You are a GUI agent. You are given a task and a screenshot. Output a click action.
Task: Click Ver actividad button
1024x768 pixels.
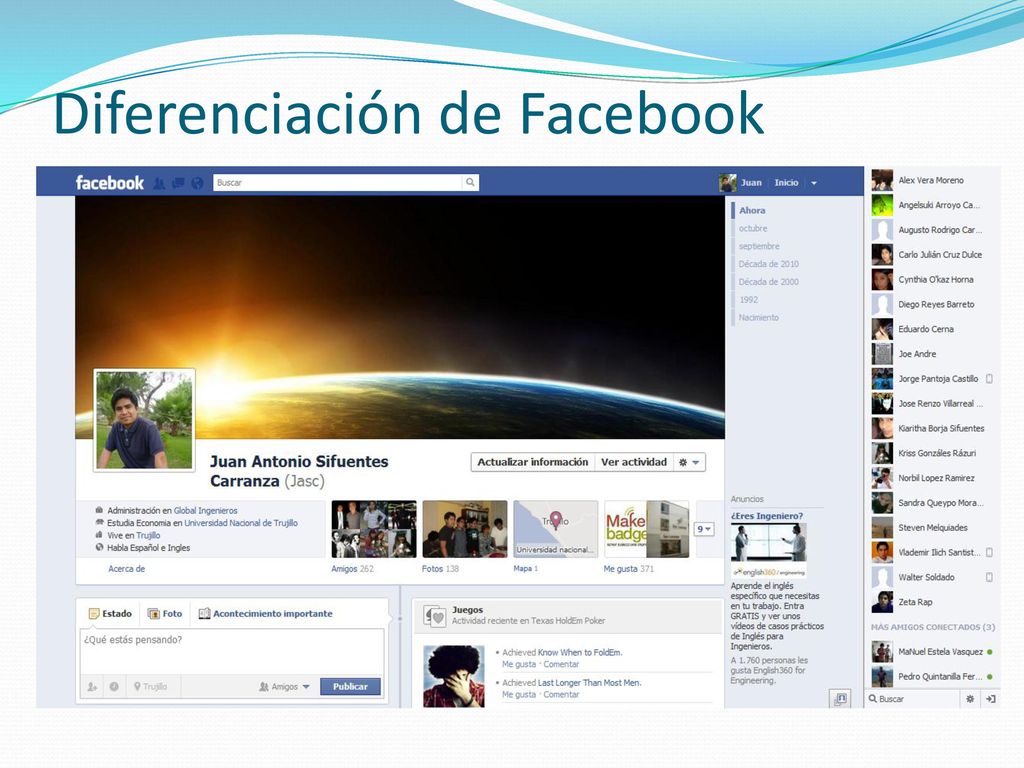(633, 462)
